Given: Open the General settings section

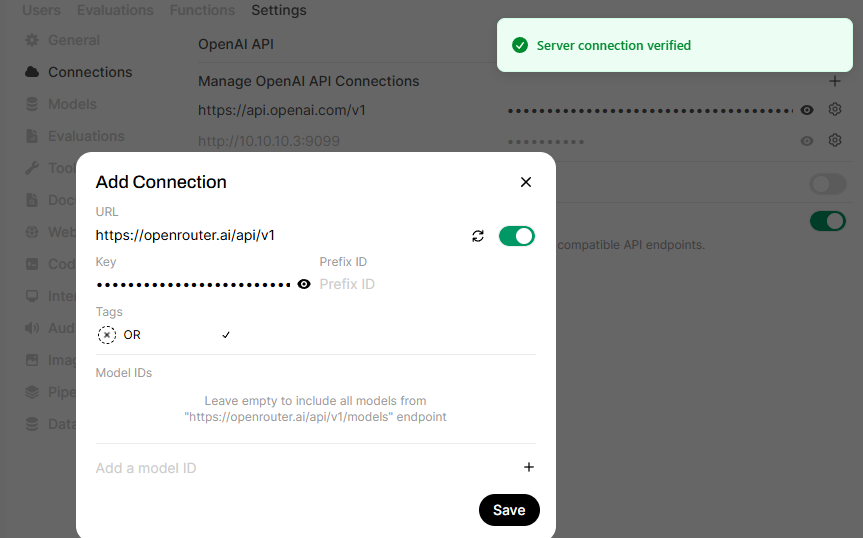Looking at the screenshot, I should 74,40.
